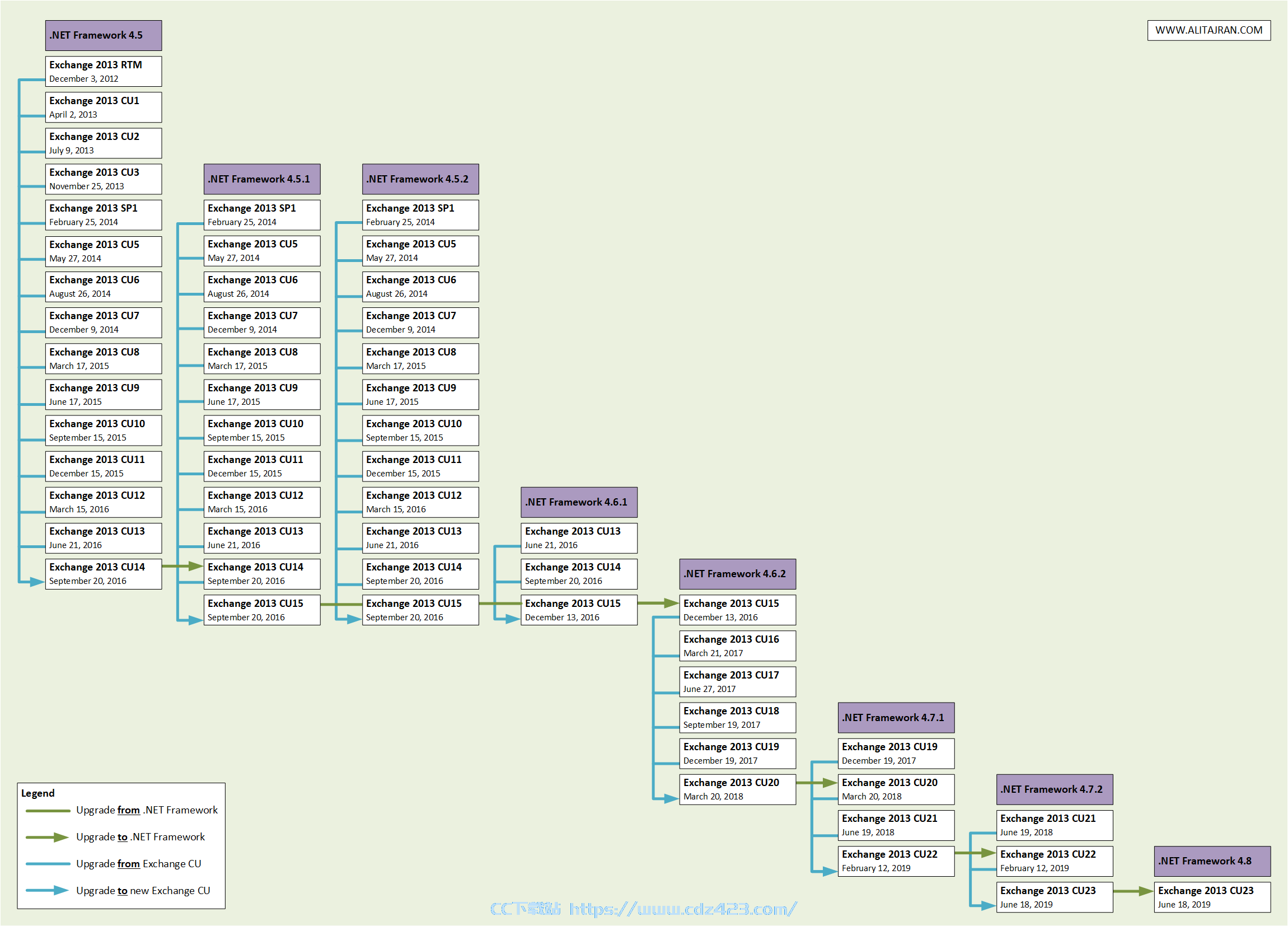Click legend entry Upgrade to new Exchange CU

[118, 890]
